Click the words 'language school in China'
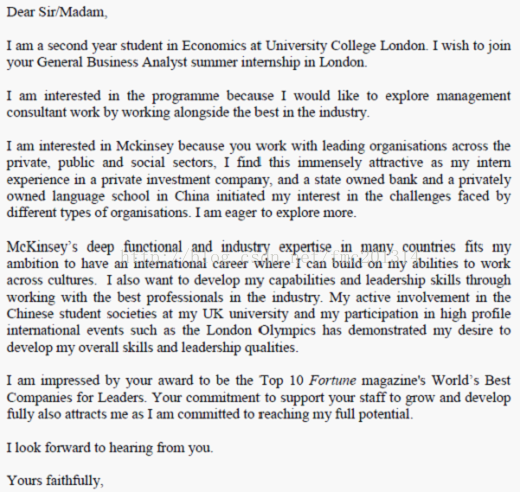The height and width of the screenshot is (493, 521). (x=131, y=196)
